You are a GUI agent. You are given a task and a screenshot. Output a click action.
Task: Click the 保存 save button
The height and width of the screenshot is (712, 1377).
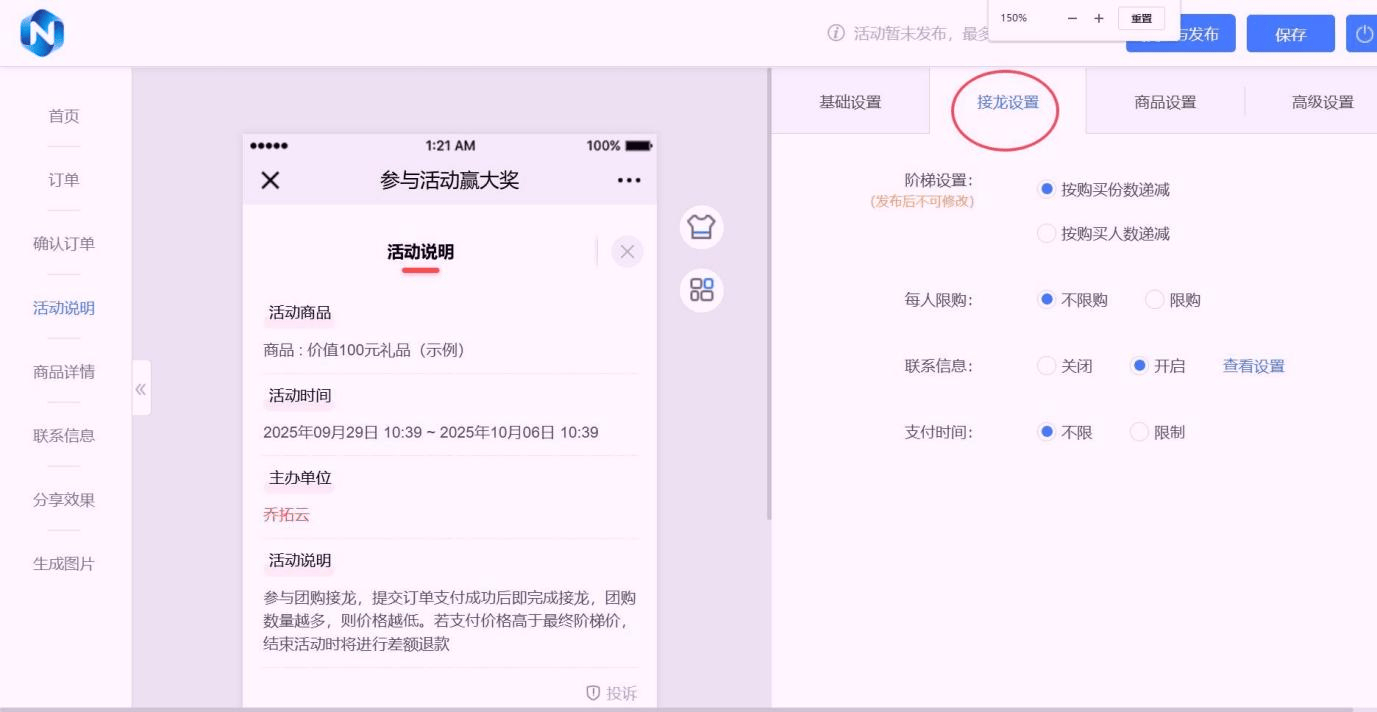tap(1290, 33)
